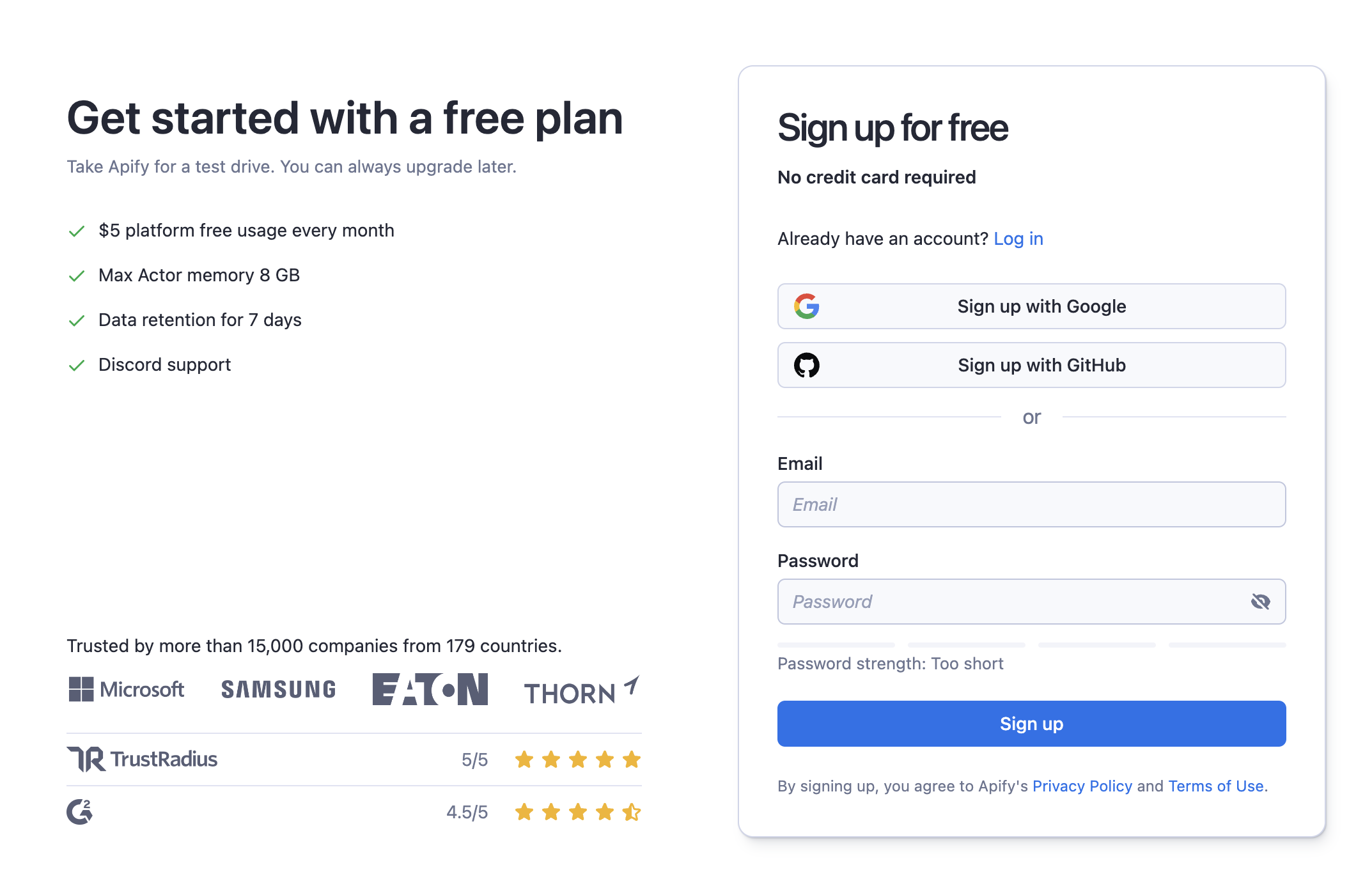Open Apify's Privacy Policy
1372x872 pixels.
click(1082, 786)
